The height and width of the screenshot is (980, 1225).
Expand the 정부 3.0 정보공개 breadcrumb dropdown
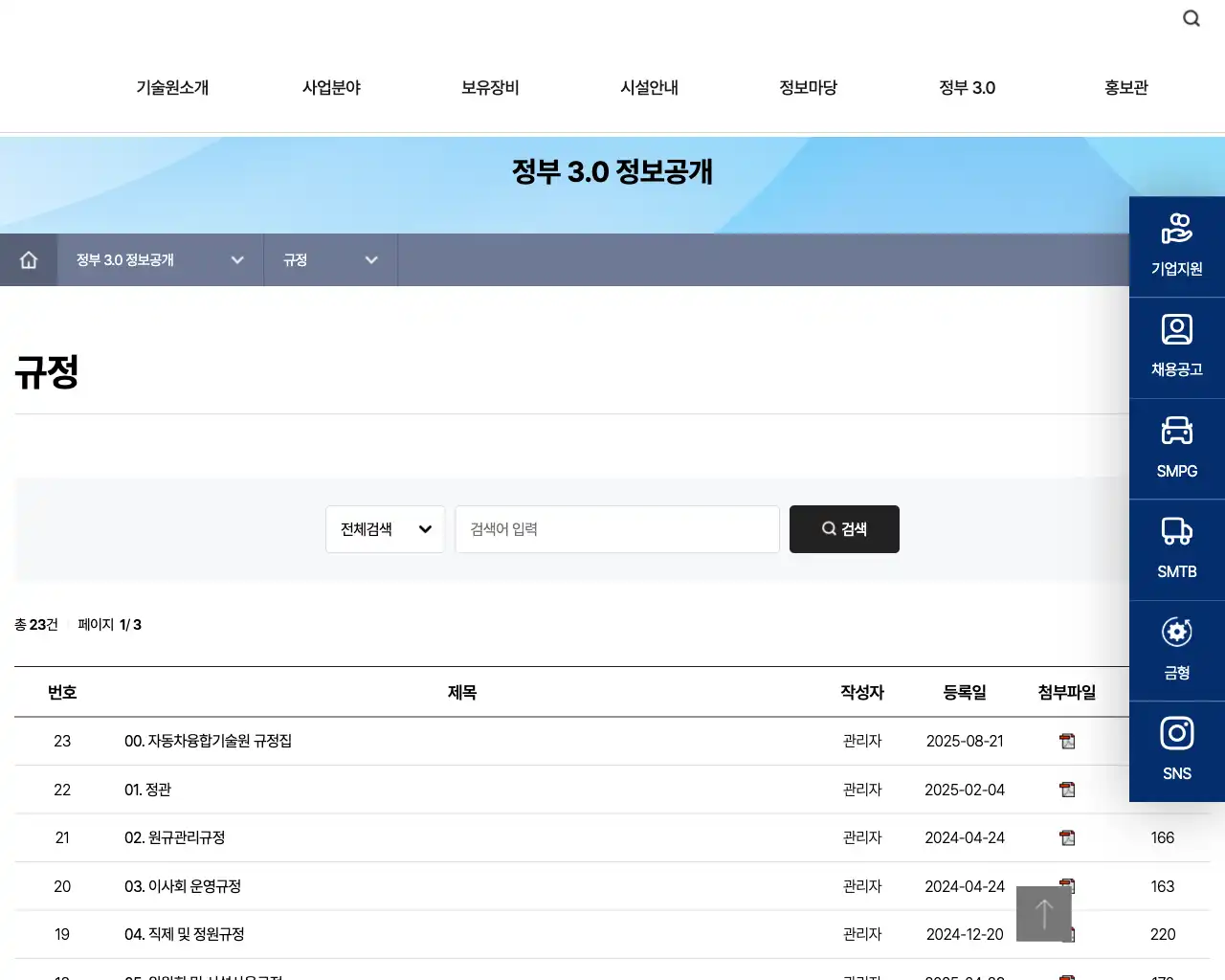pos(159,259)
